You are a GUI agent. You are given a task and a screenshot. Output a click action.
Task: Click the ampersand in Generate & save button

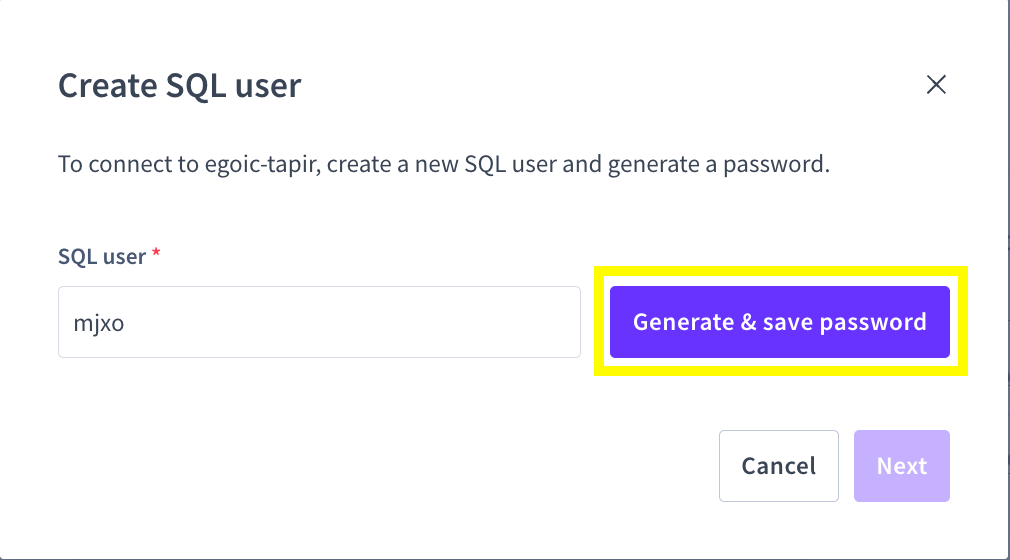pos(748,322)
